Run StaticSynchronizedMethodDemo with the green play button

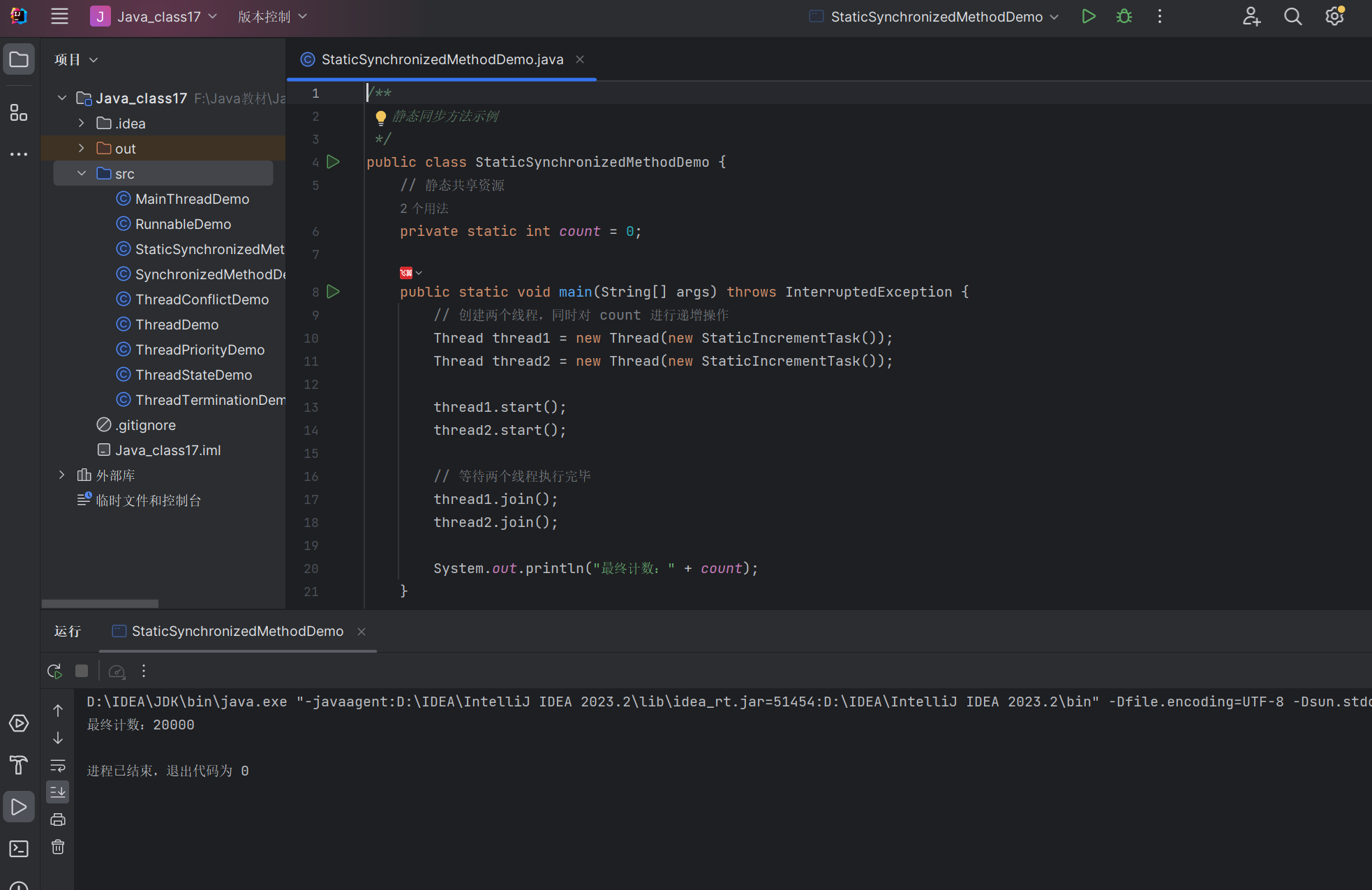1088,17
